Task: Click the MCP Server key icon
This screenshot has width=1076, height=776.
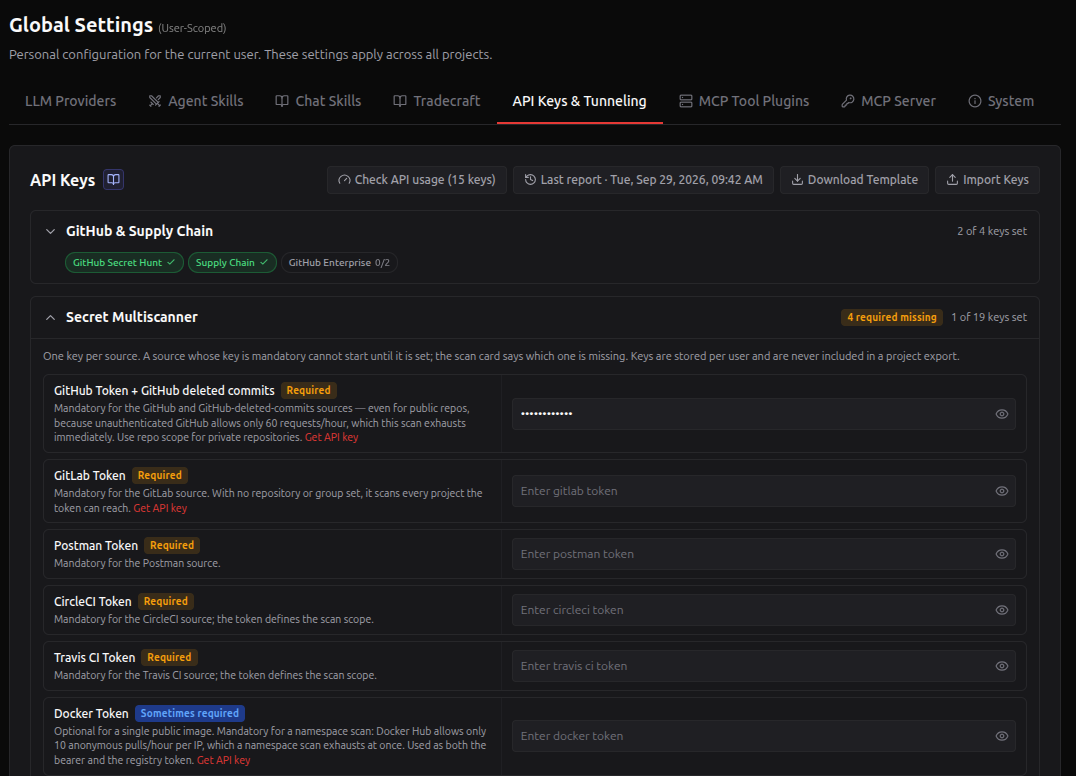Action: click(x=848, y=101)
